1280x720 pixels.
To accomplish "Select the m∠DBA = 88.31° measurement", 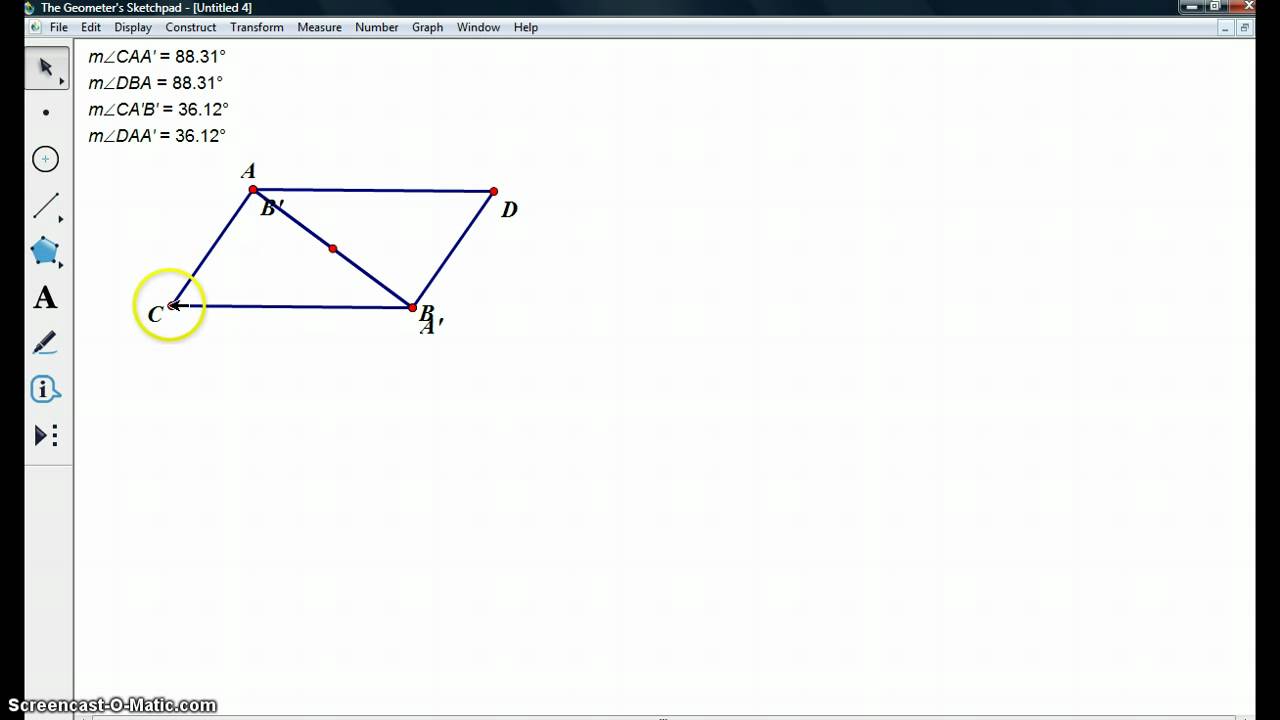I will pyautogui.click(x=155, y=83).
